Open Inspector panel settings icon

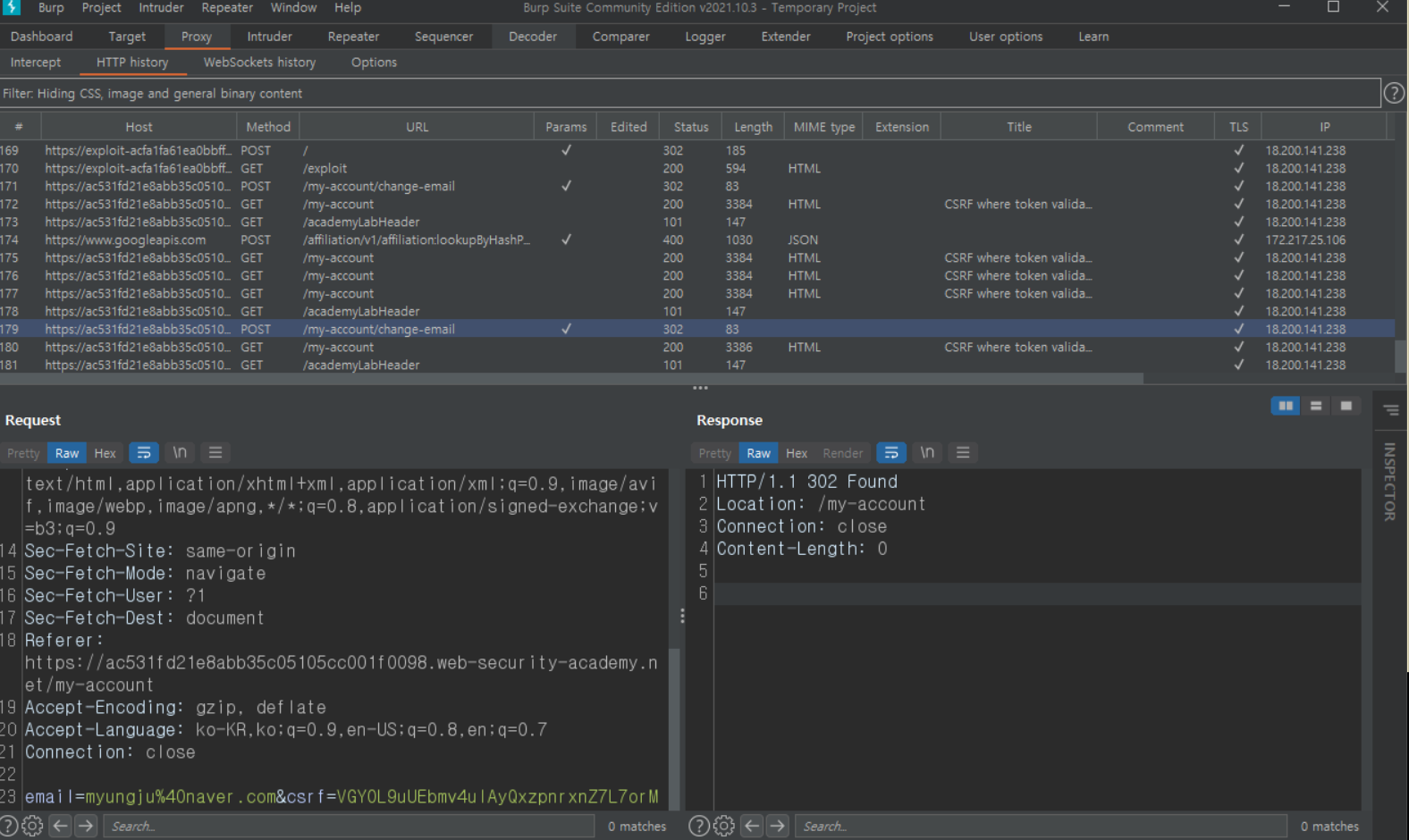pyautogui.click(x=1391, y=410)
